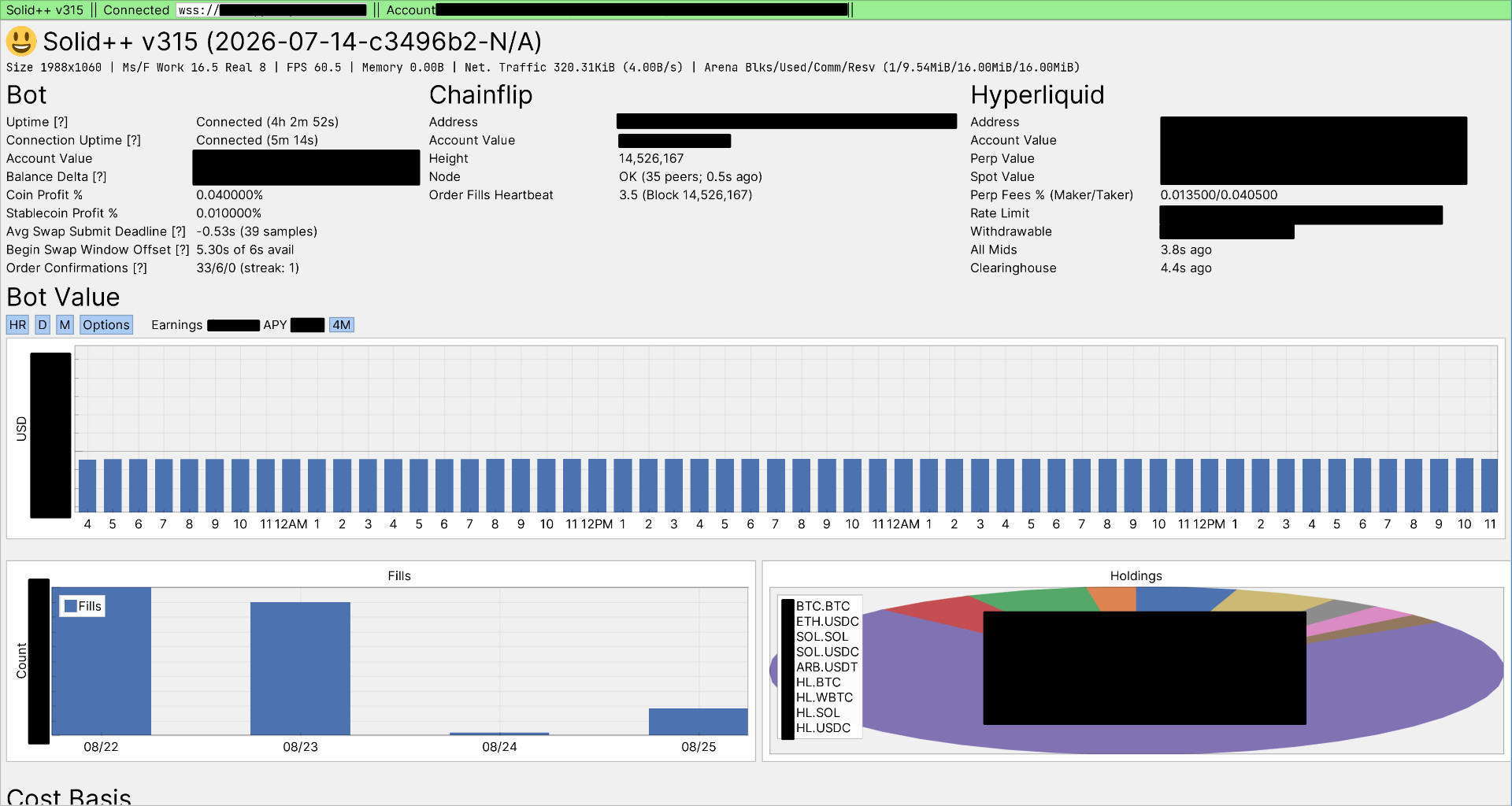1512x806 pixels.
Task: Click the Hyperliquid Withdrawable label
Action: coord(1011,231)
